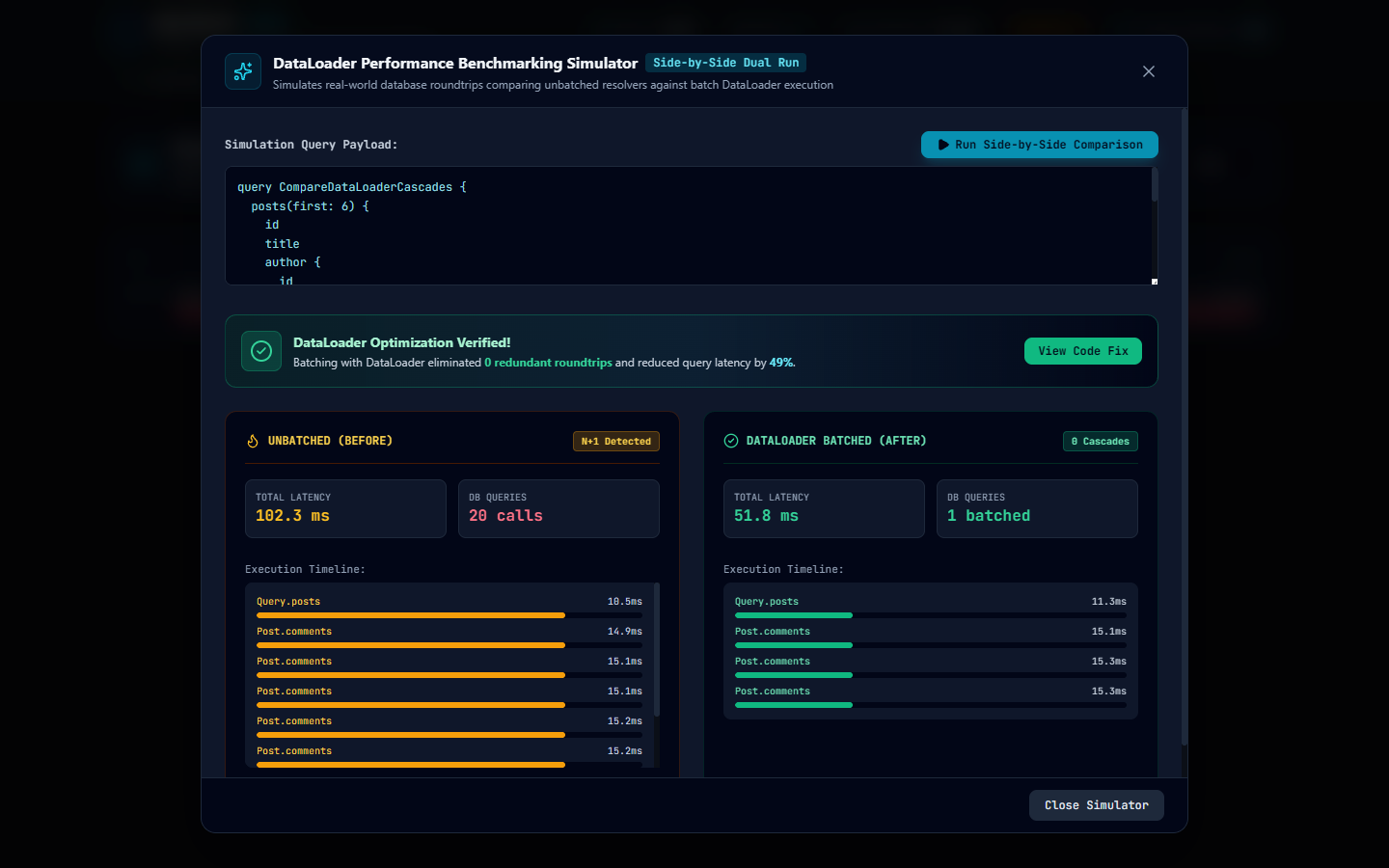
Task: Click the 'author {' line in the query
Action: click(x=293, y=262)
